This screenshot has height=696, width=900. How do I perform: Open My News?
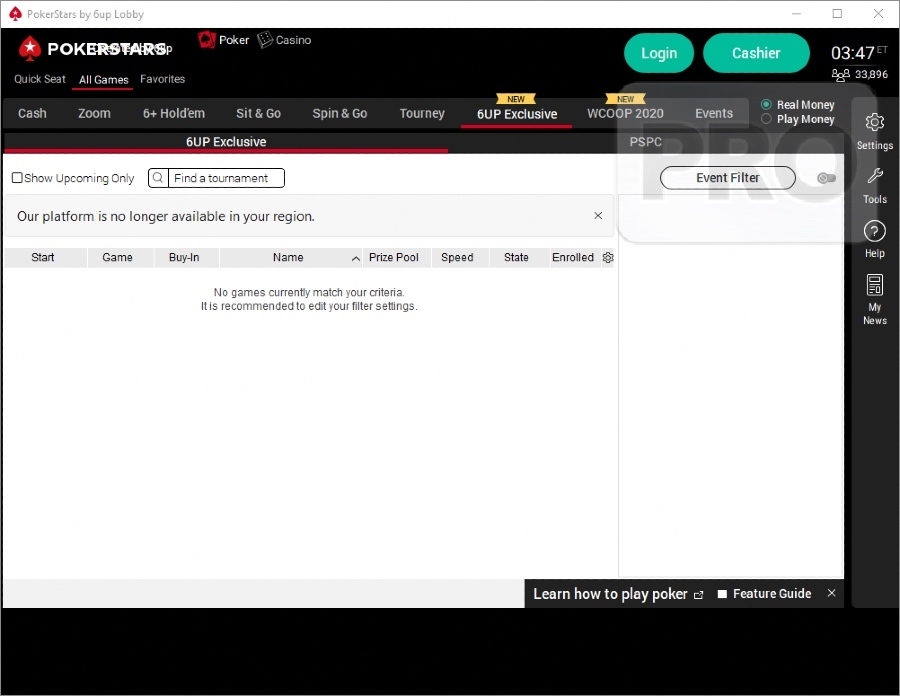click(874, 298)
